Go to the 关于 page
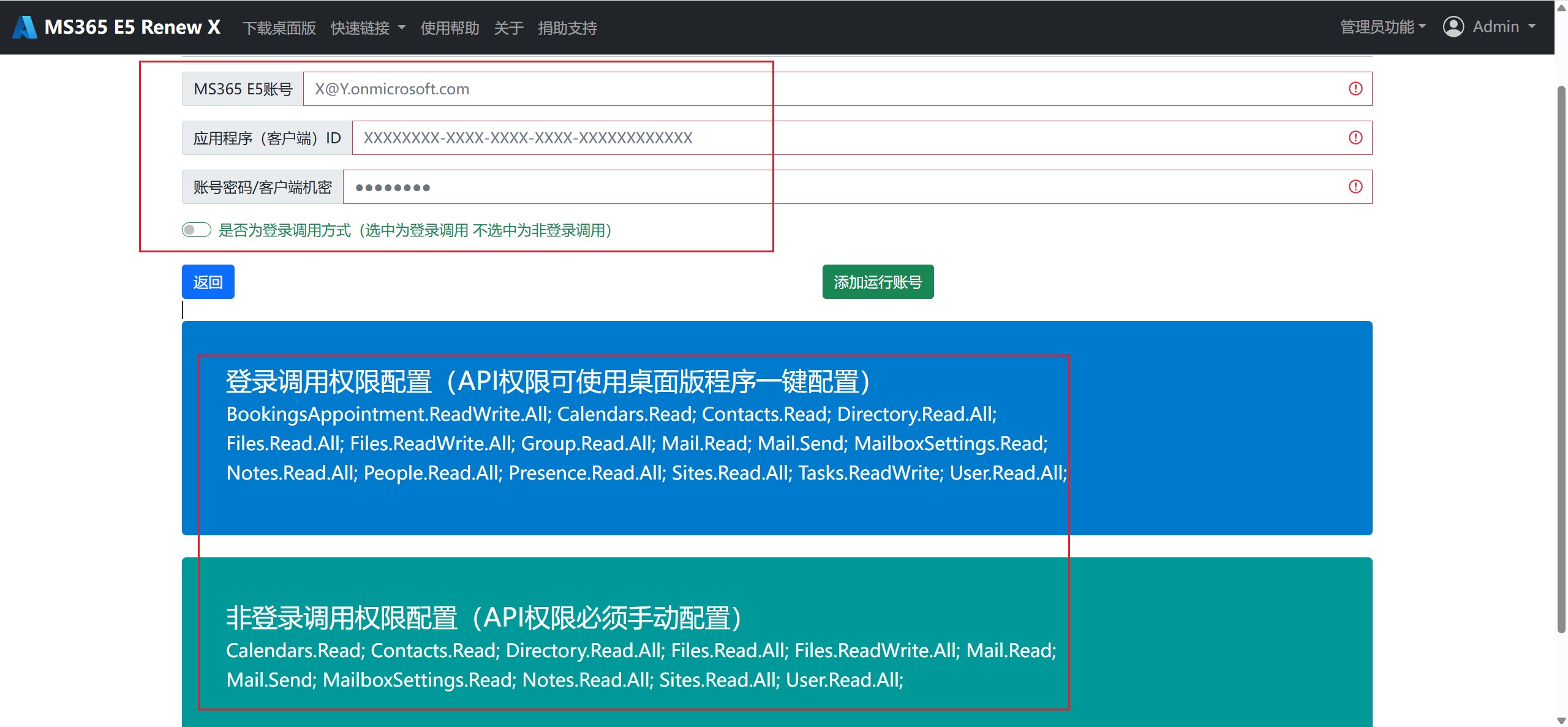Image resolution: width=1568 pixels, height=727 pixels. (x=508, y=28)
